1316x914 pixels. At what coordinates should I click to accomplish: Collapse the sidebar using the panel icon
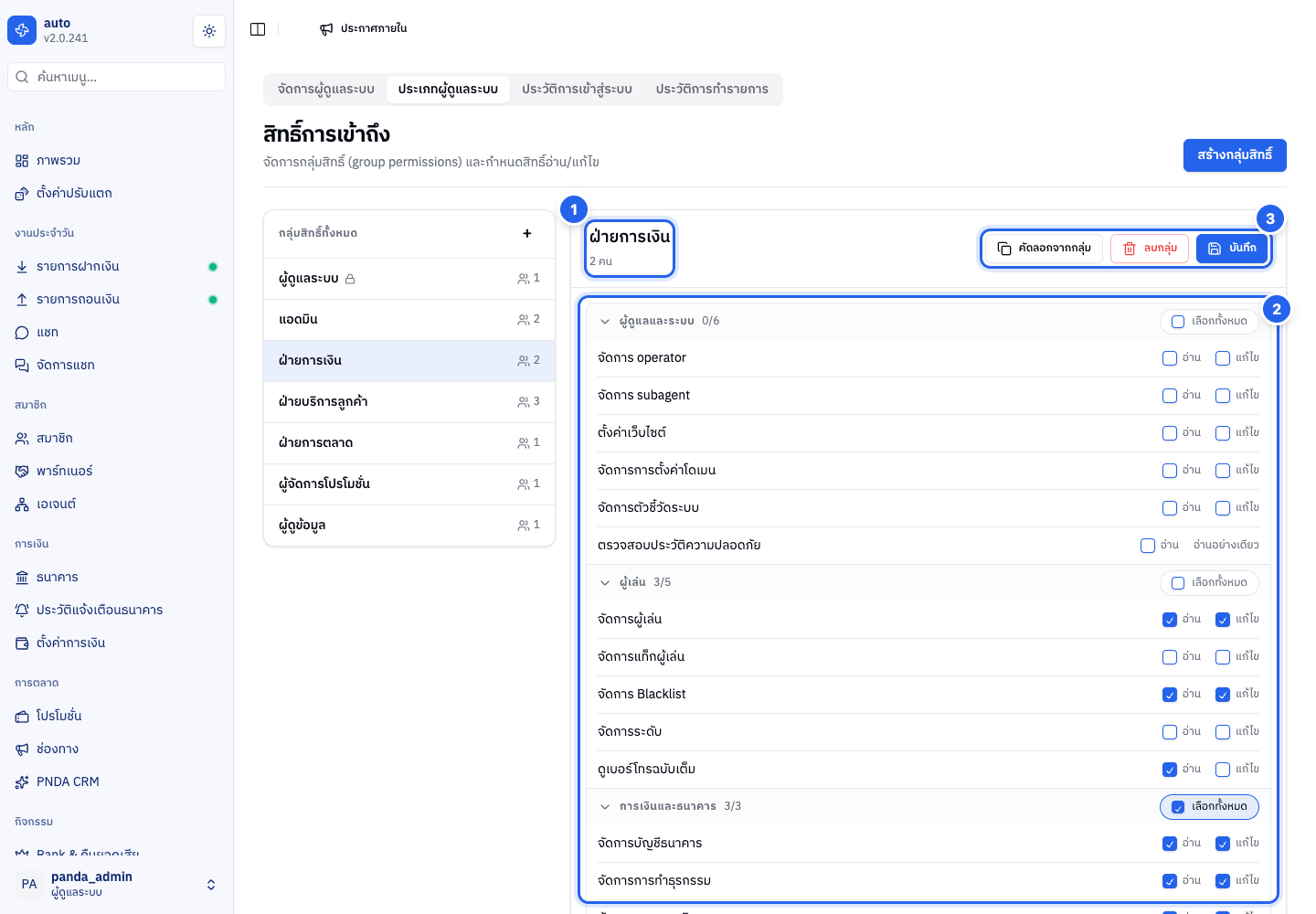click(x=258, y=29)
